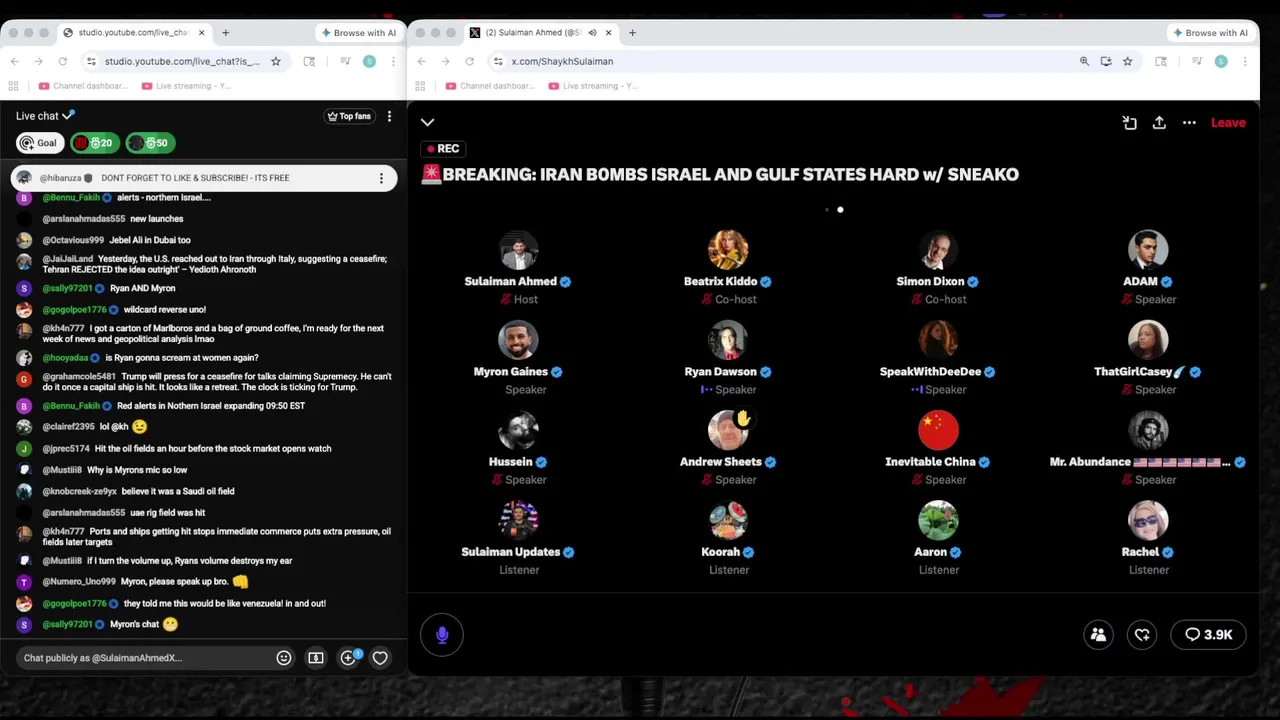Click Browse with AI in the YouTube Studio window
Screen dimensions: 1280x720
(x=359, y=32)
